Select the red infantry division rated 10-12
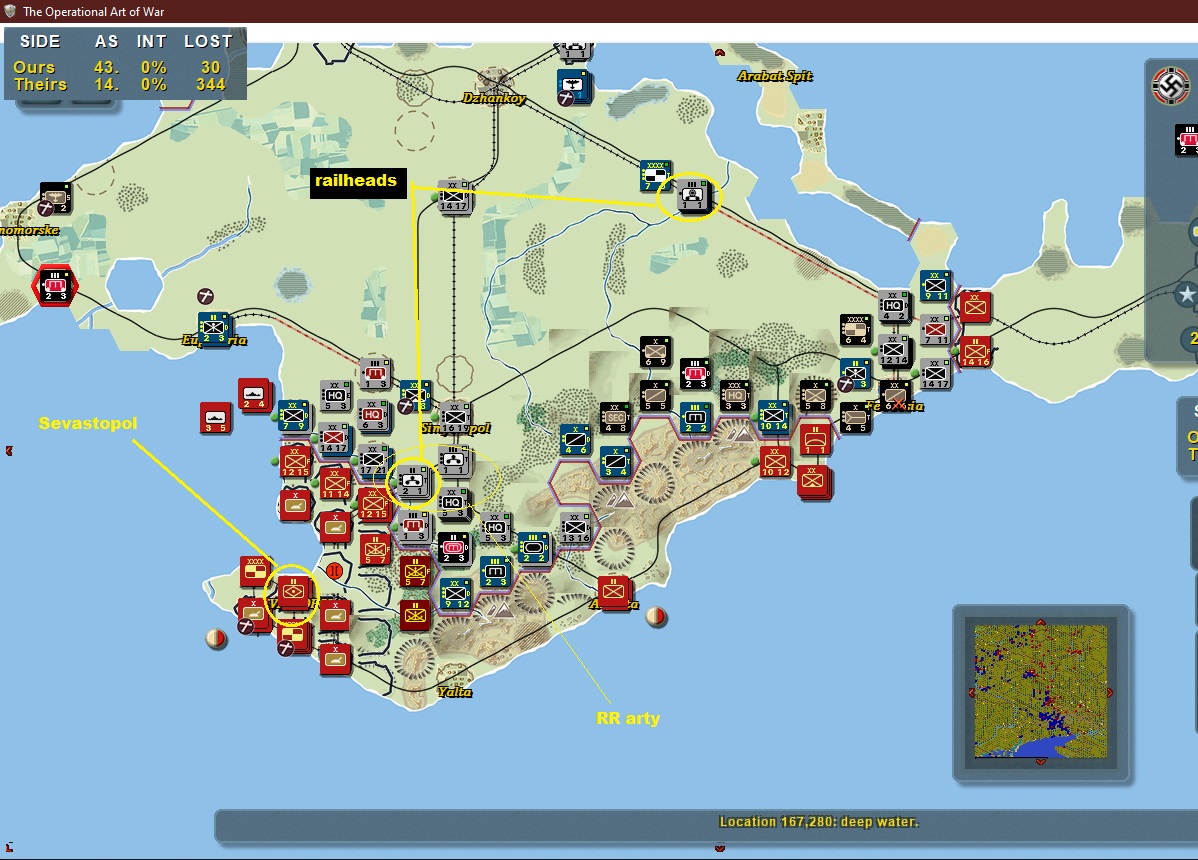This screenshot has height=860, width=1198. [775, 461]
